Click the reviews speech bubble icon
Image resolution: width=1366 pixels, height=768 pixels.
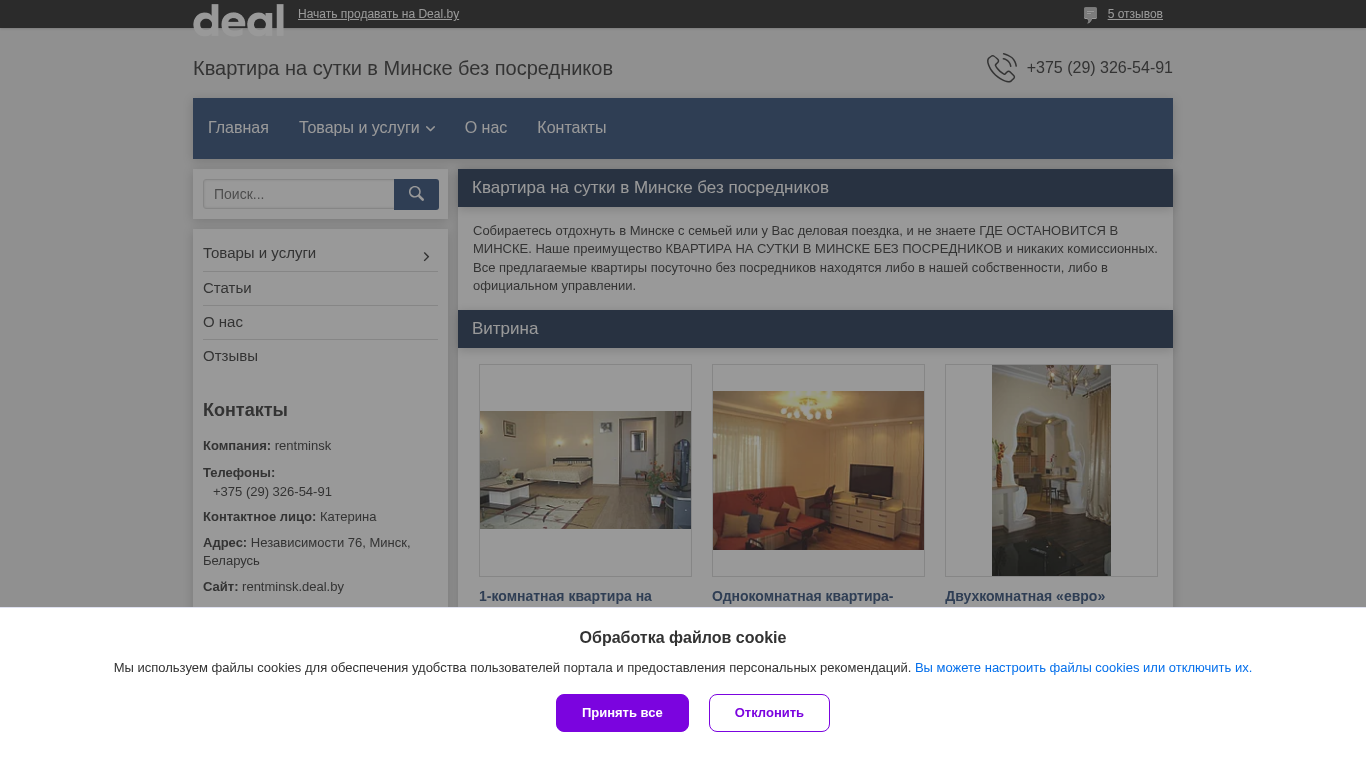coord(1090,15)
